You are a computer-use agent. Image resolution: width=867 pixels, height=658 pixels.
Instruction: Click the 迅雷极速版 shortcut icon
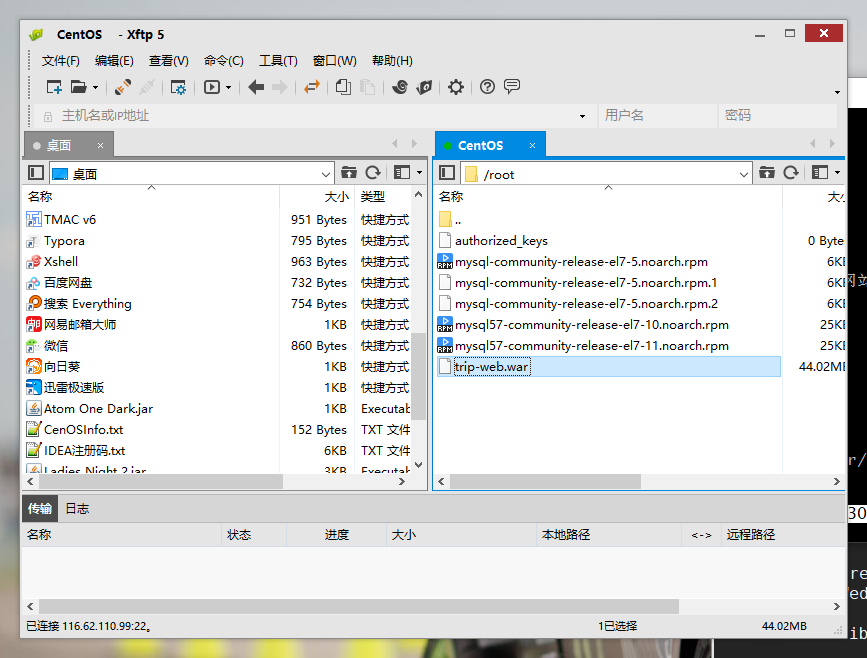(34, 387)
